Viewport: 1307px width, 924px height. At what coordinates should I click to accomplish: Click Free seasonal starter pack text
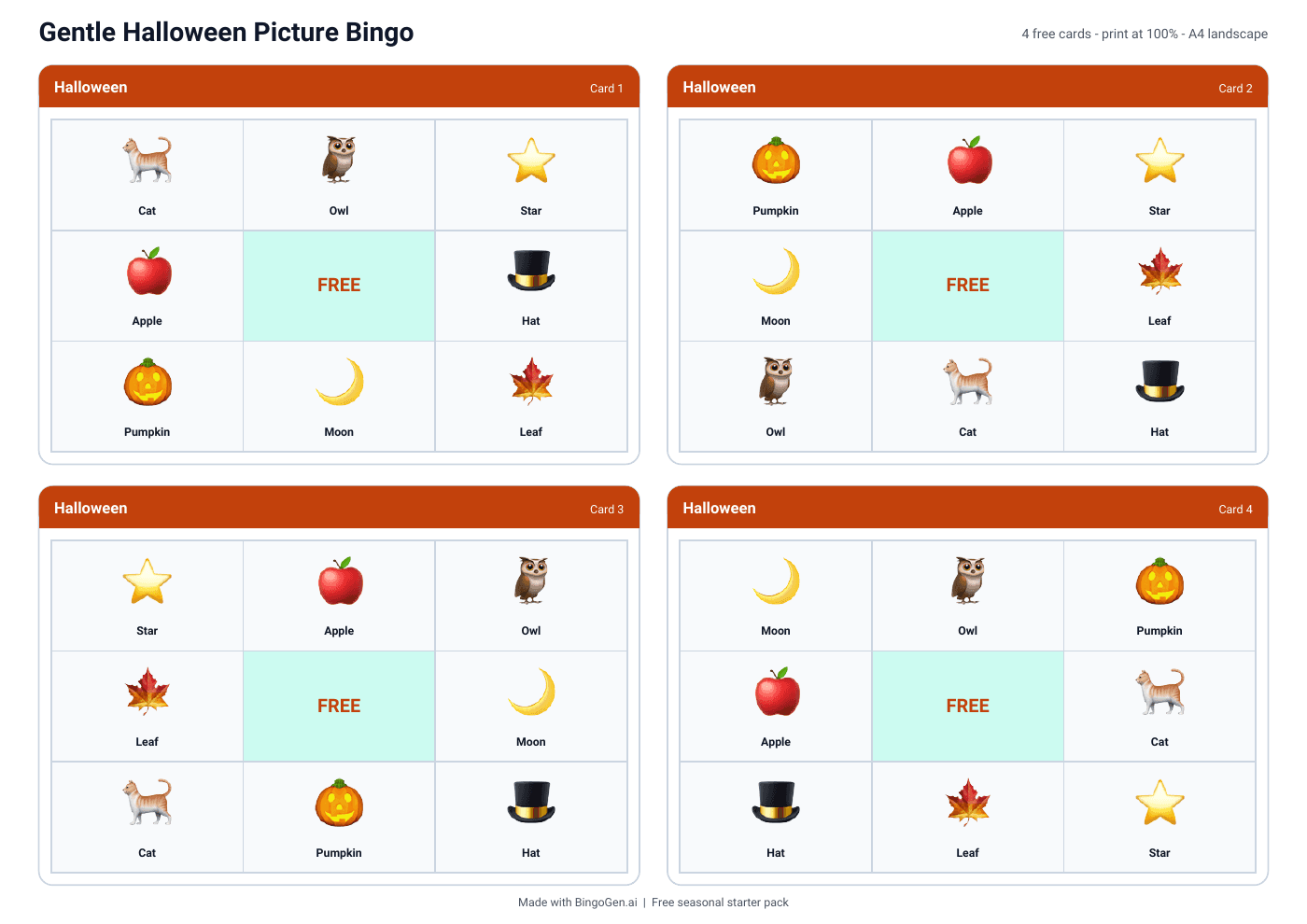tap(720, 903)
